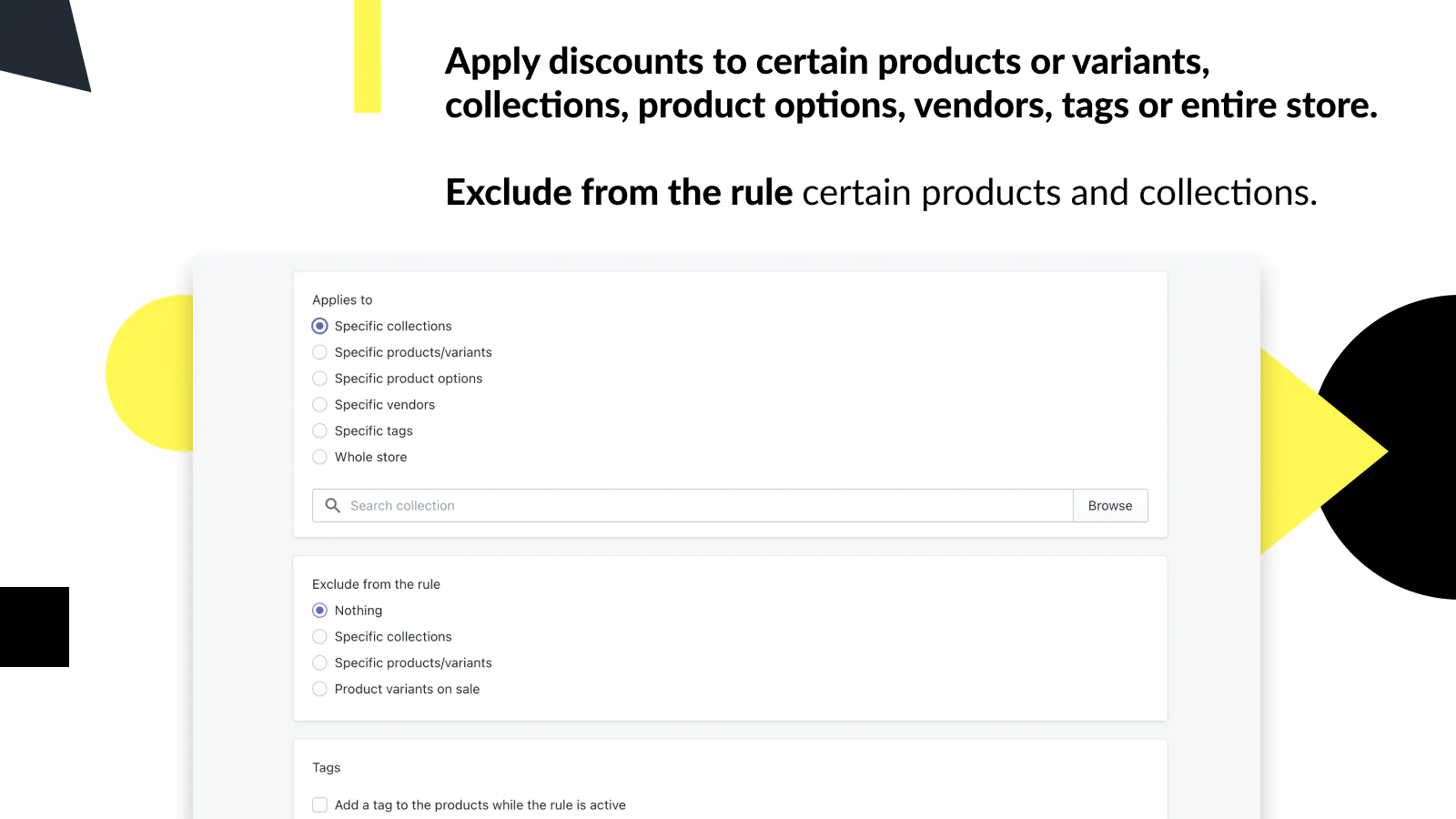Choose Specific products/variants under Applies to
1456x819 pixels.
319,352
